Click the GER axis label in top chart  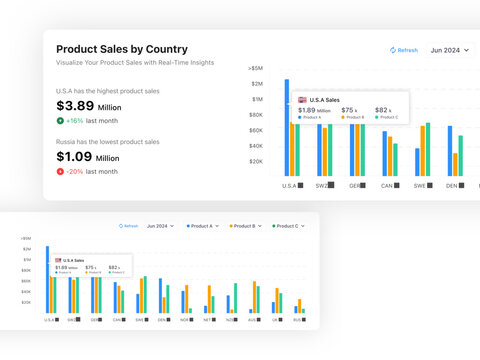click(x=357, y=186)
